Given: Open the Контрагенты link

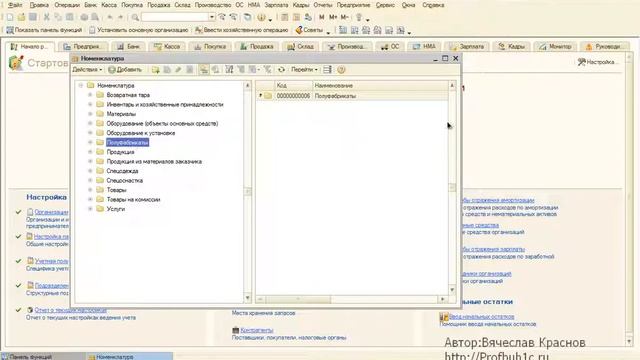Looking at the screenshot, I should click(257, 330).
